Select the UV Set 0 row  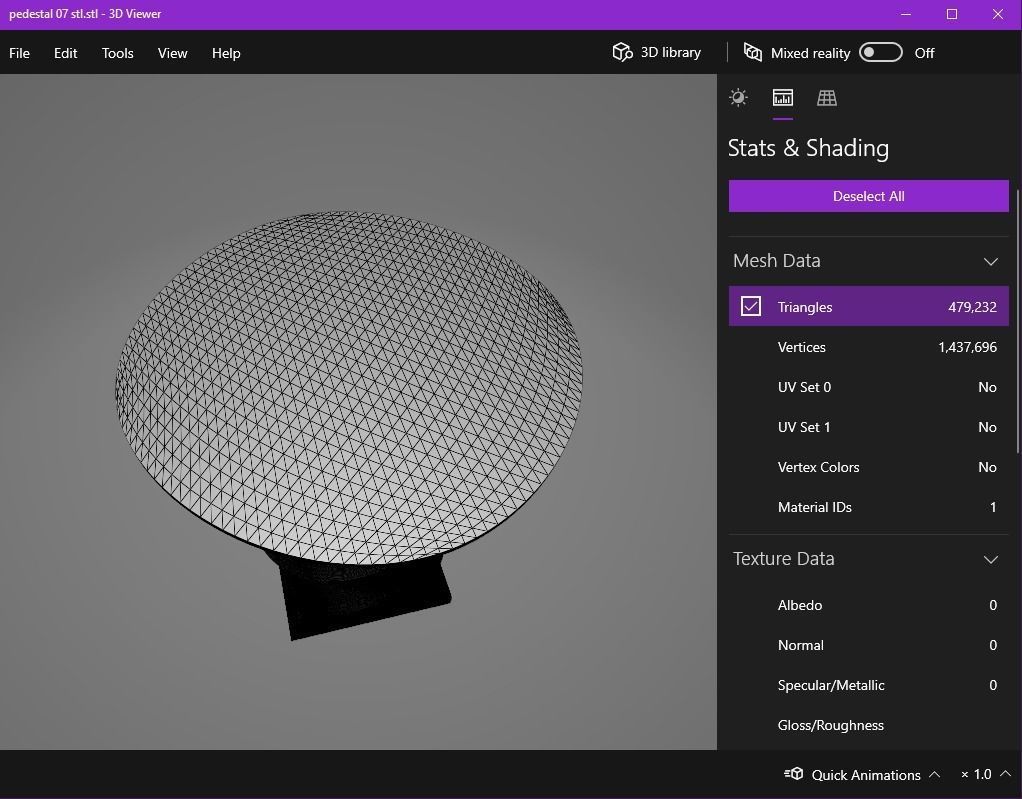(x=868, y=387)
